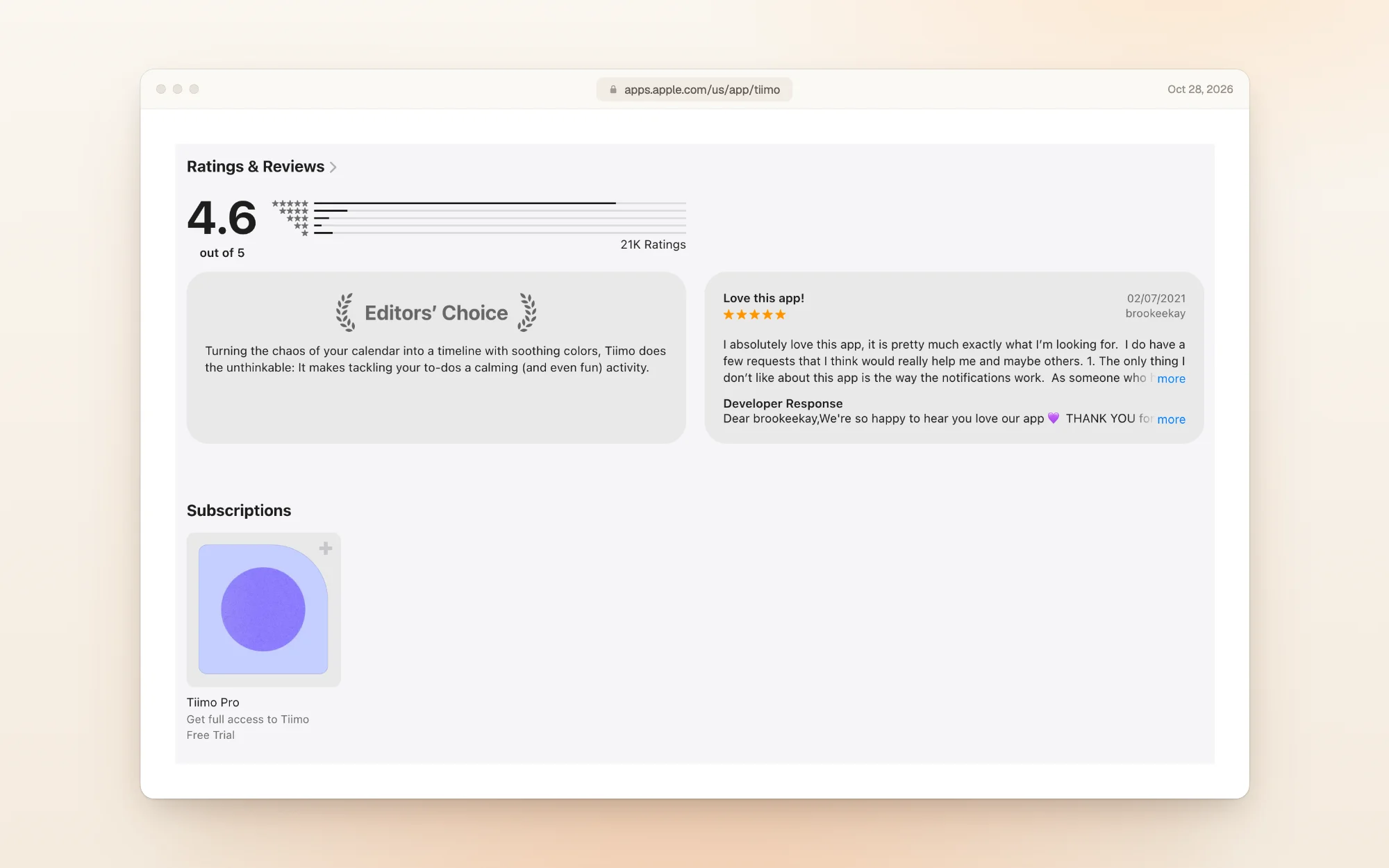This screenshot has height=868, width=1389.
Task: Click the Ratings & Reviews heading
Action: coord(256,167)
